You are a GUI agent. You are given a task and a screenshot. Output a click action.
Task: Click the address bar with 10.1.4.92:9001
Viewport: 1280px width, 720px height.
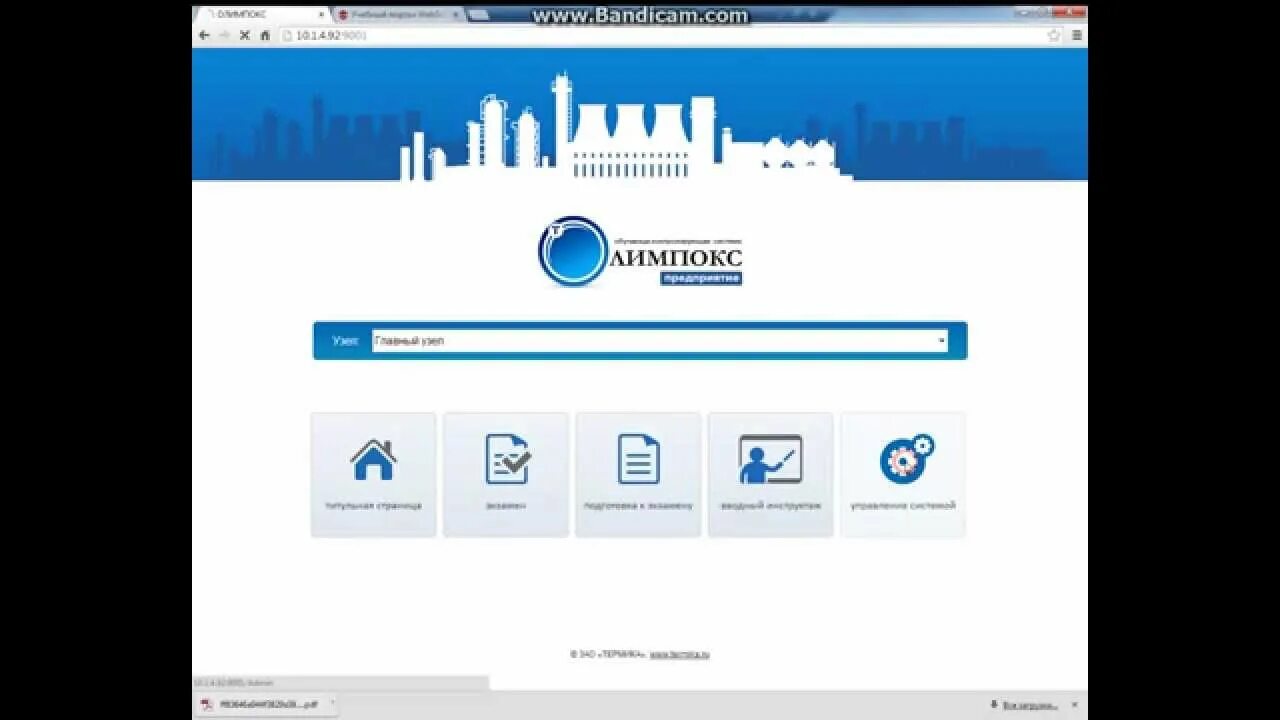(660, 35)
